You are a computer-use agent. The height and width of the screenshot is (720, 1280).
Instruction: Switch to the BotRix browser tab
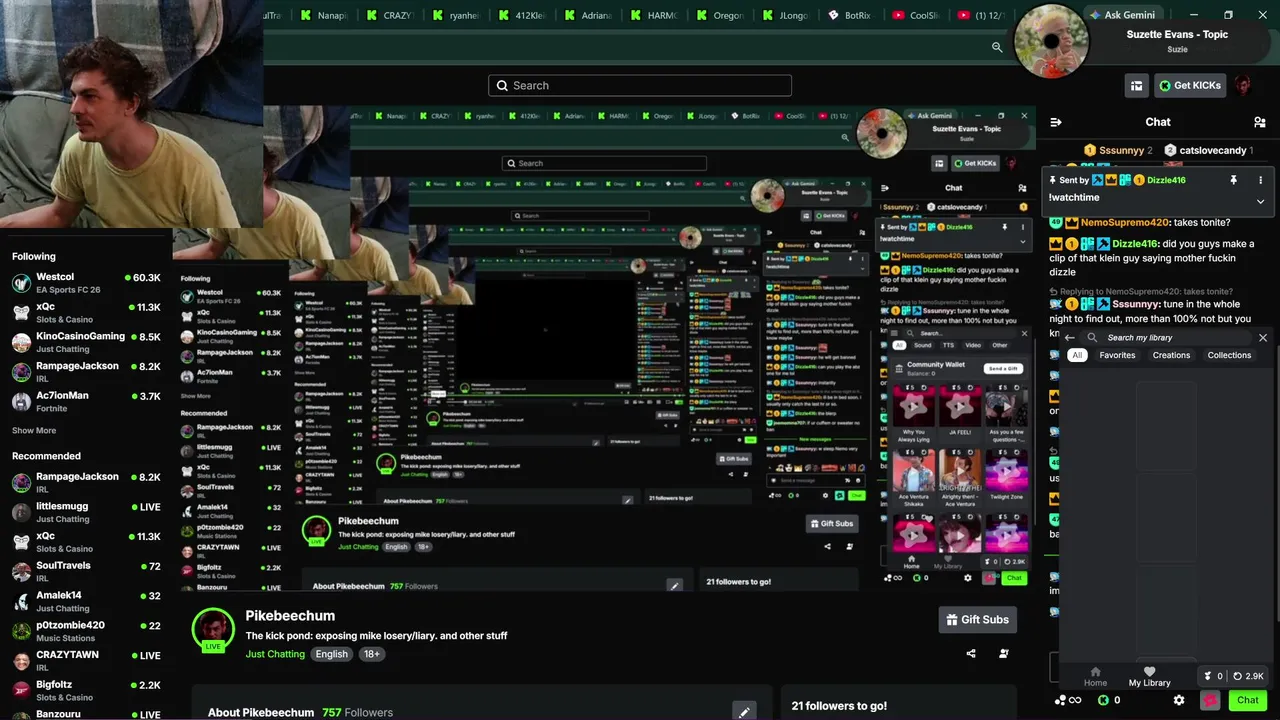[850, 15]
